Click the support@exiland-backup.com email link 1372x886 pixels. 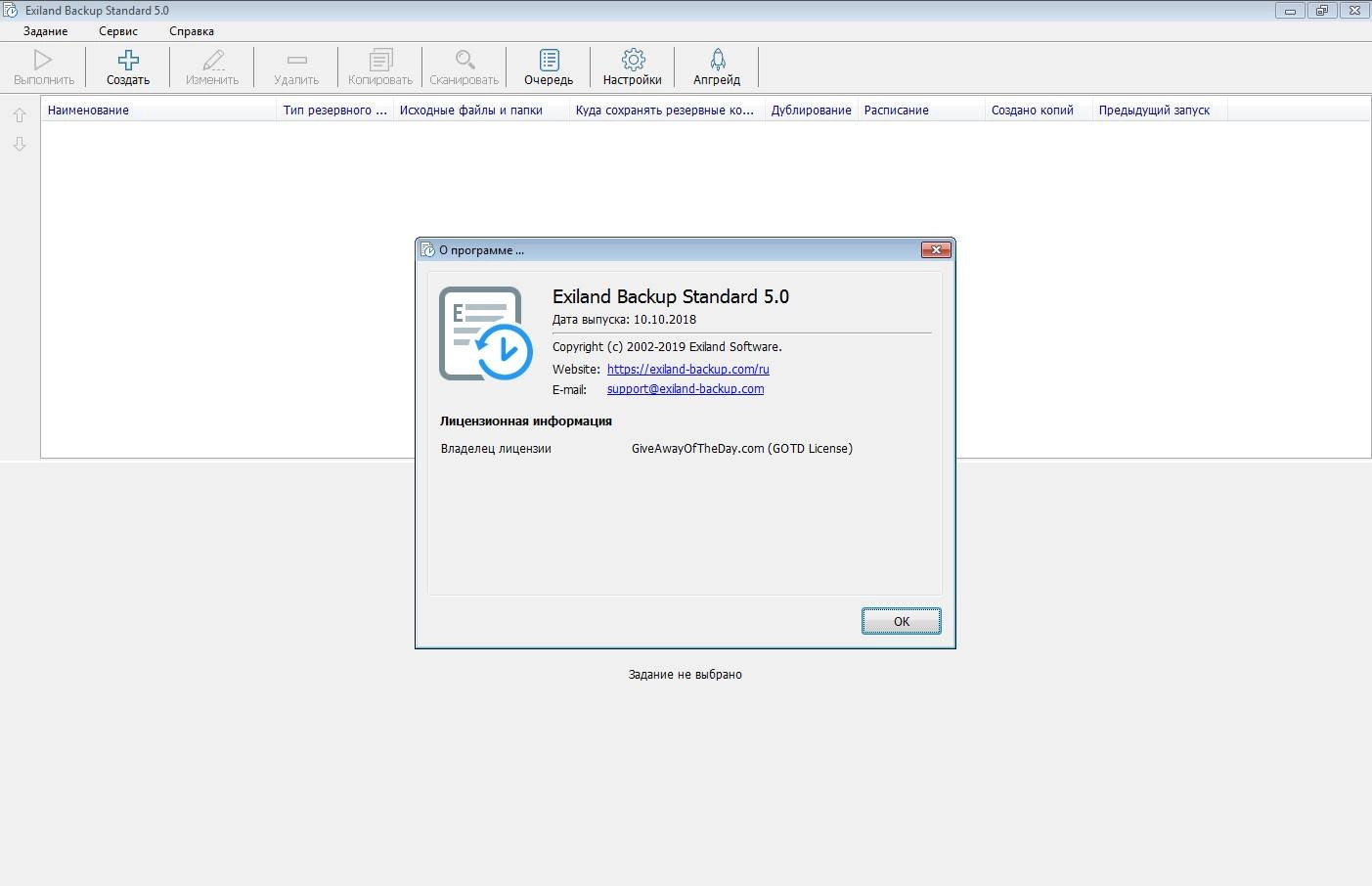(686, 388)
